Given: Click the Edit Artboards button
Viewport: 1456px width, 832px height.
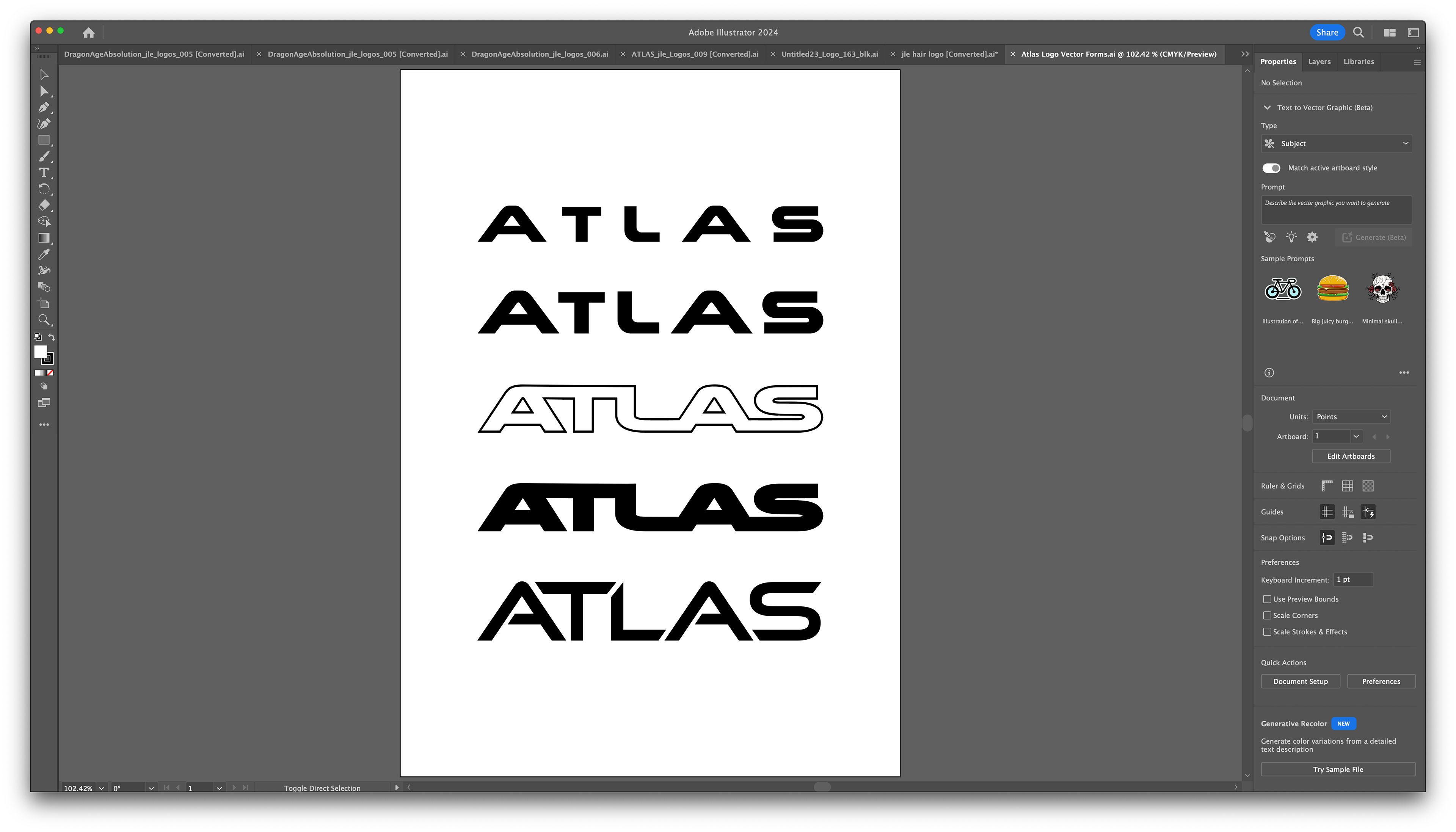Looking at the screenshot, I should [1351, 456].
